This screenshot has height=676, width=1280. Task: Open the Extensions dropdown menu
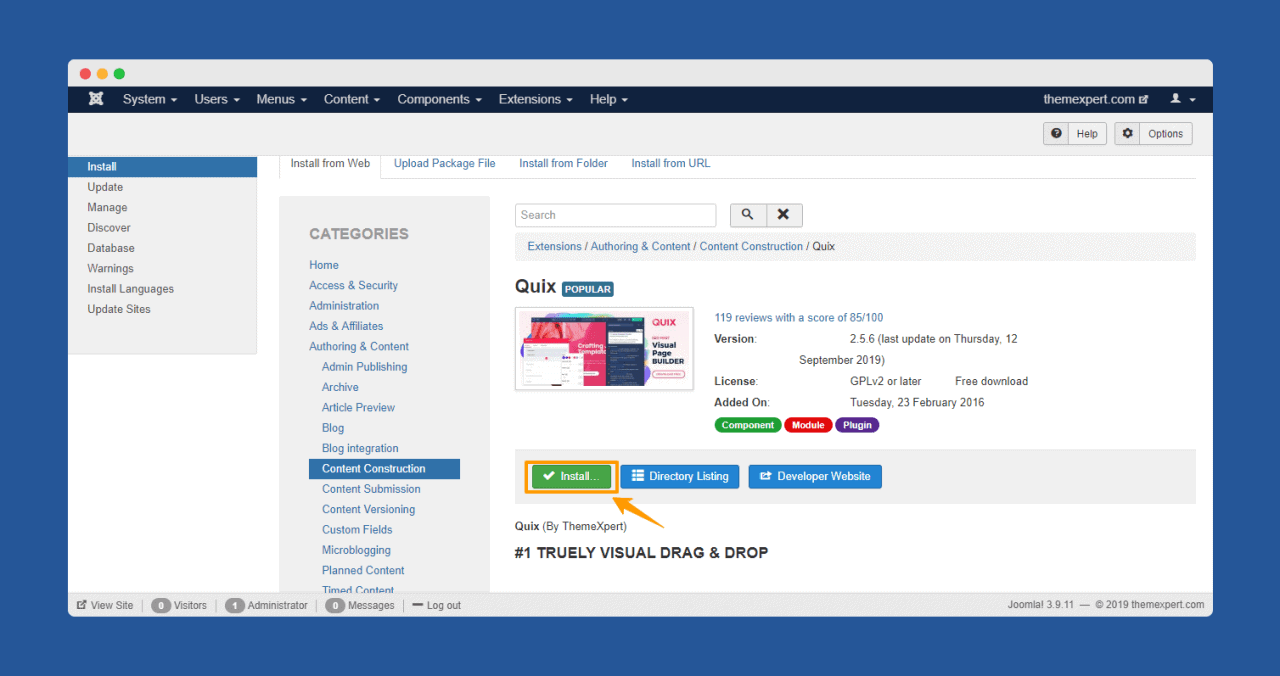(x=536, y=99)
